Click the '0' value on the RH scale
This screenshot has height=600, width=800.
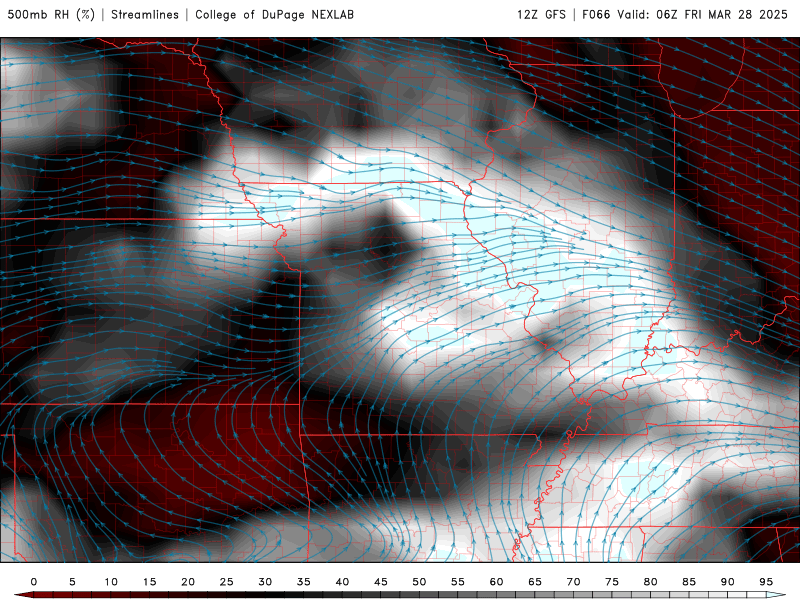[x=34, y=582]
